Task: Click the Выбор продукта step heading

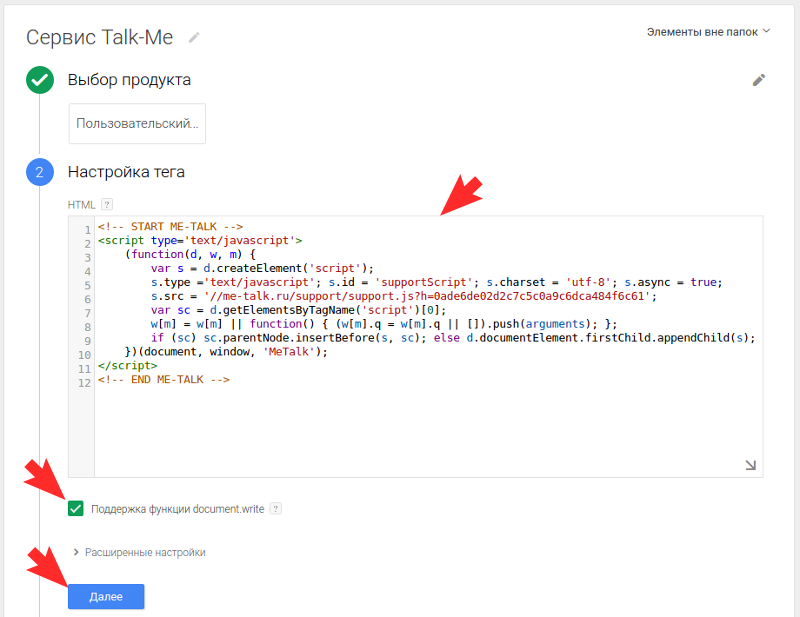Action: pyautogui.click(x=129, y=80)
